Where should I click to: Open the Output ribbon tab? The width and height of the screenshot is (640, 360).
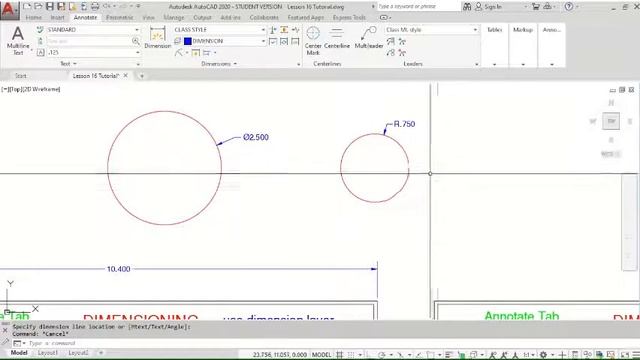coord(202,18)
